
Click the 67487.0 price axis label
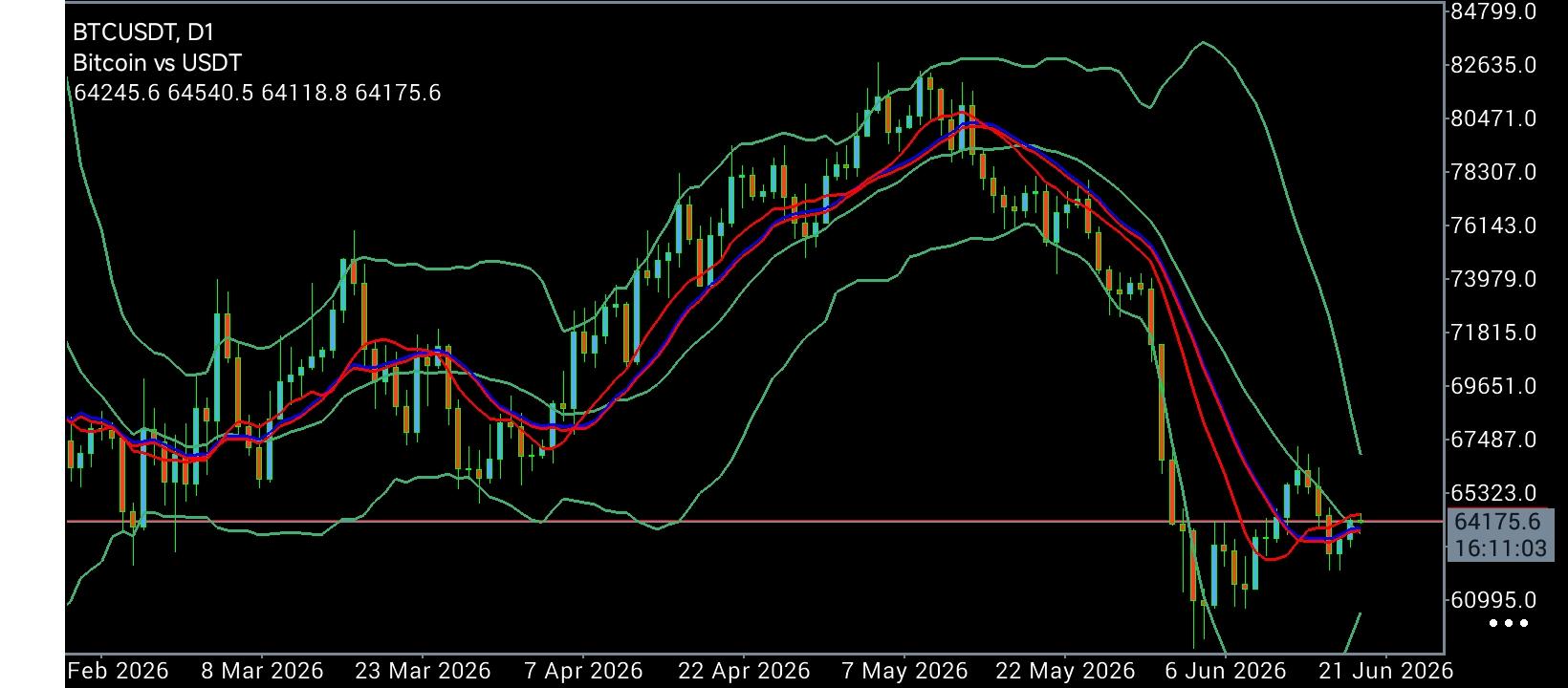(1493, 440)
